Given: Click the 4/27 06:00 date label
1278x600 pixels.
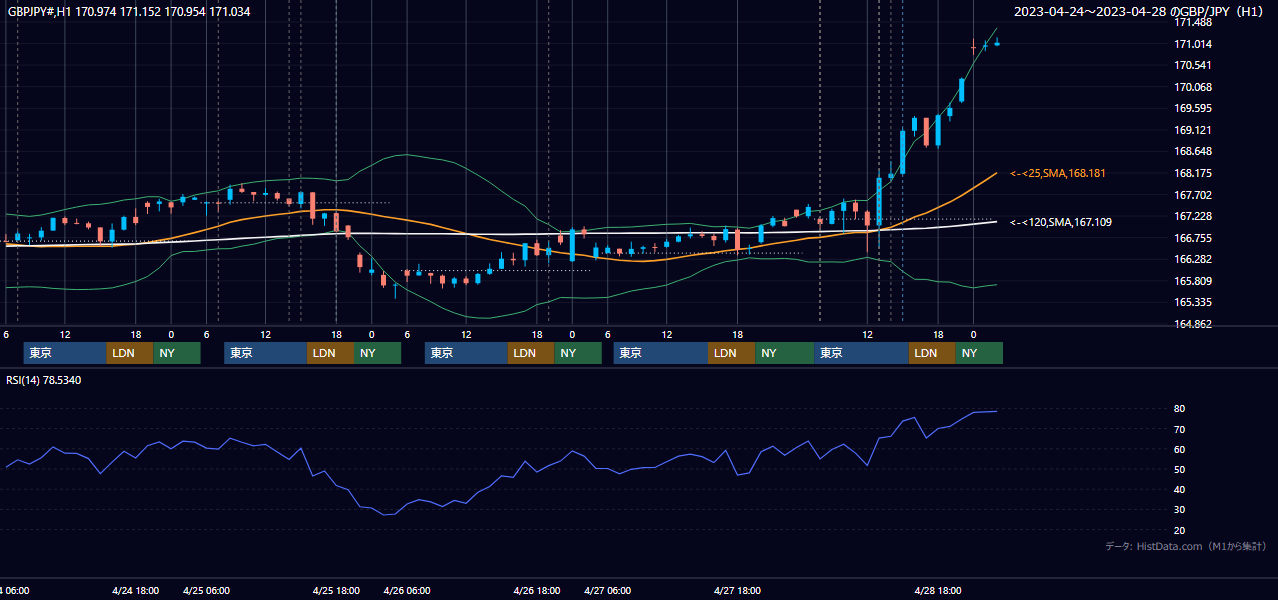Looking at the screenshot, I should [608, 591].
